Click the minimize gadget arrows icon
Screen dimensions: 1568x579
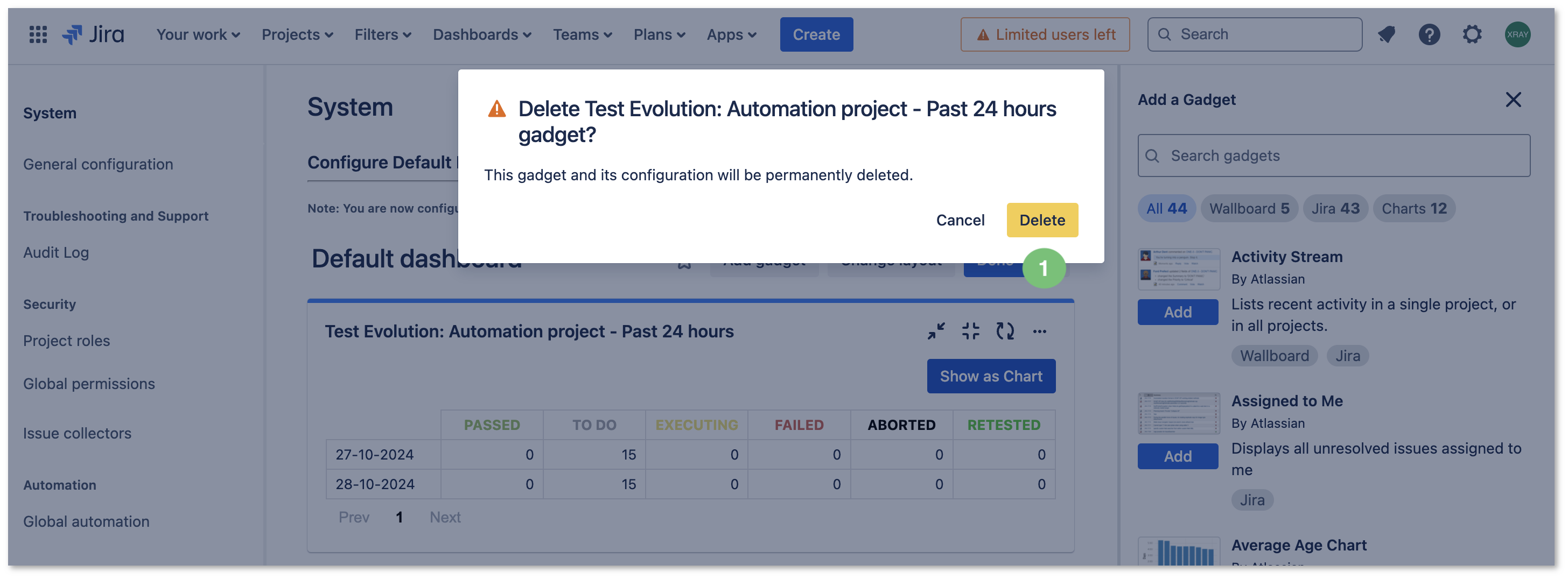tap(936, 331)
